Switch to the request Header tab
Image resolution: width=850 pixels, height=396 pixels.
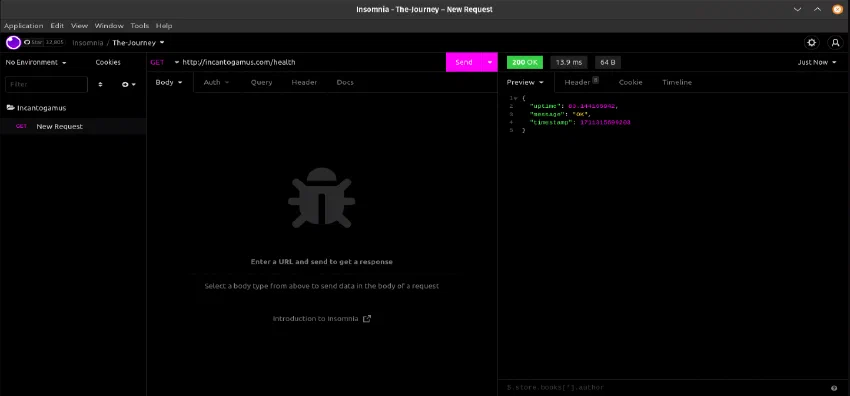304,82
